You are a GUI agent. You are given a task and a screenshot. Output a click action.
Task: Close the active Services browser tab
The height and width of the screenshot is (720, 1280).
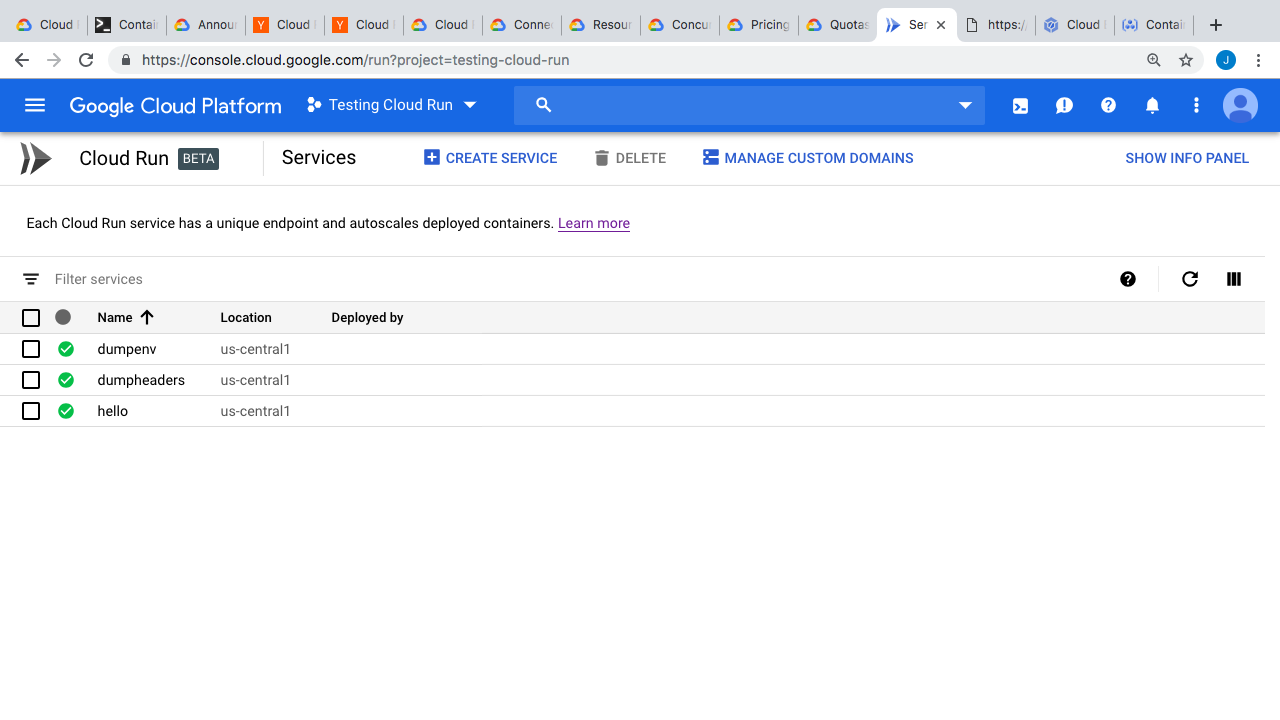(x=941, y=25)
